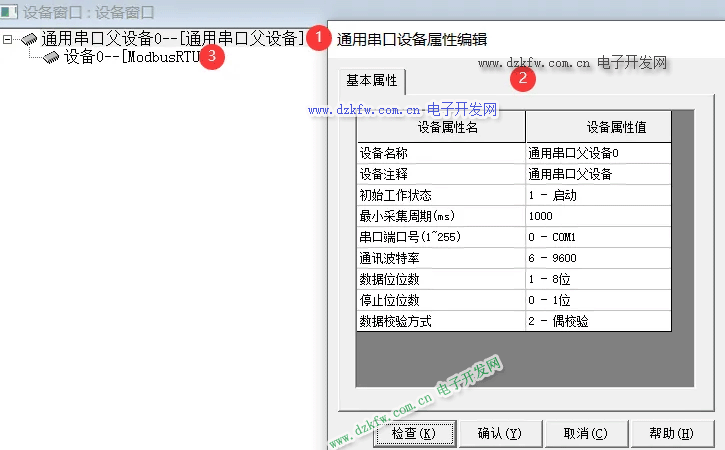
Task: Click the ModbusRTU child device icon
Action: click(52, 57)
